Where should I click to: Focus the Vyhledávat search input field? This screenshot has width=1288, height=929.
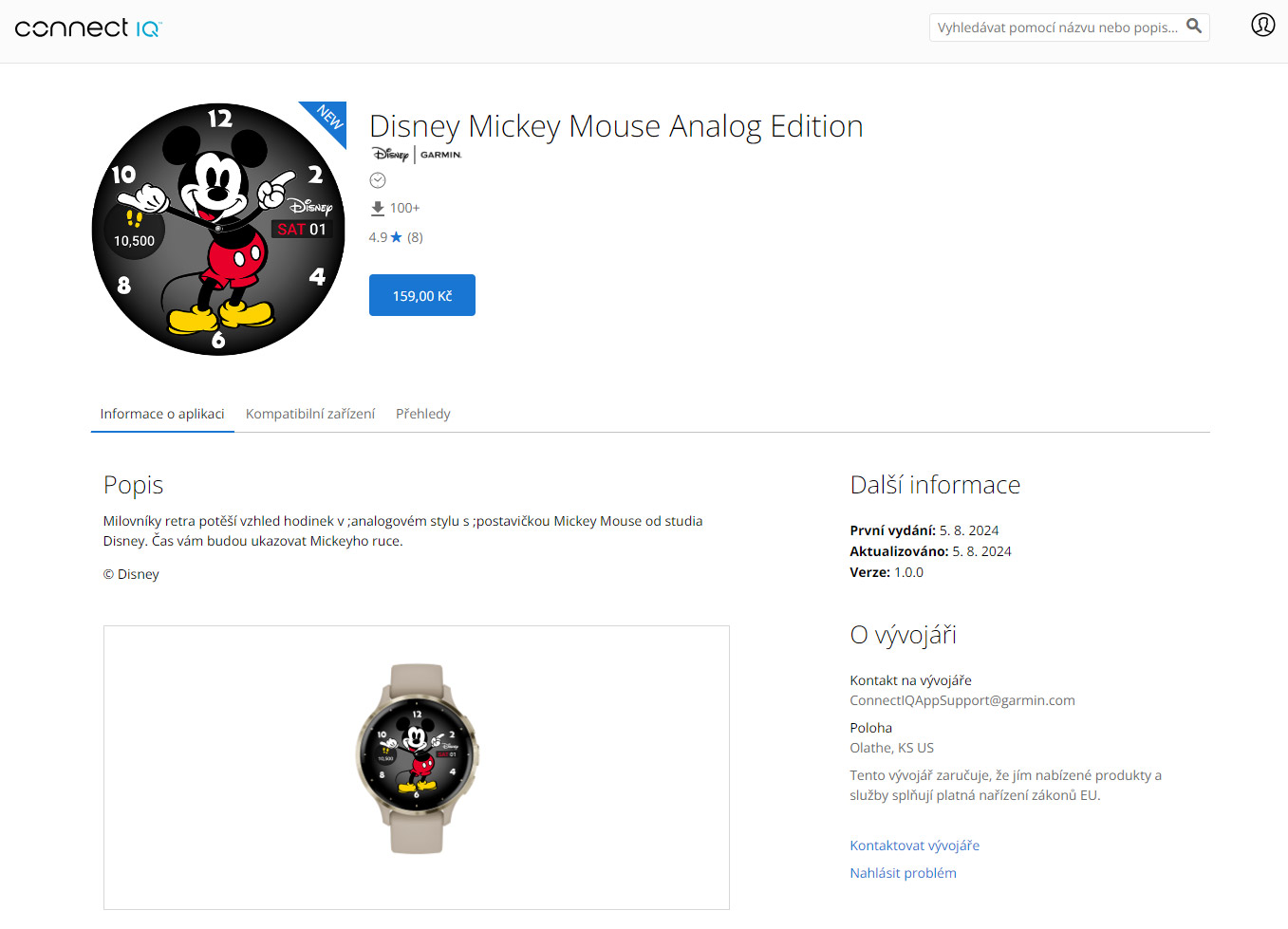tap(1057, 27)
